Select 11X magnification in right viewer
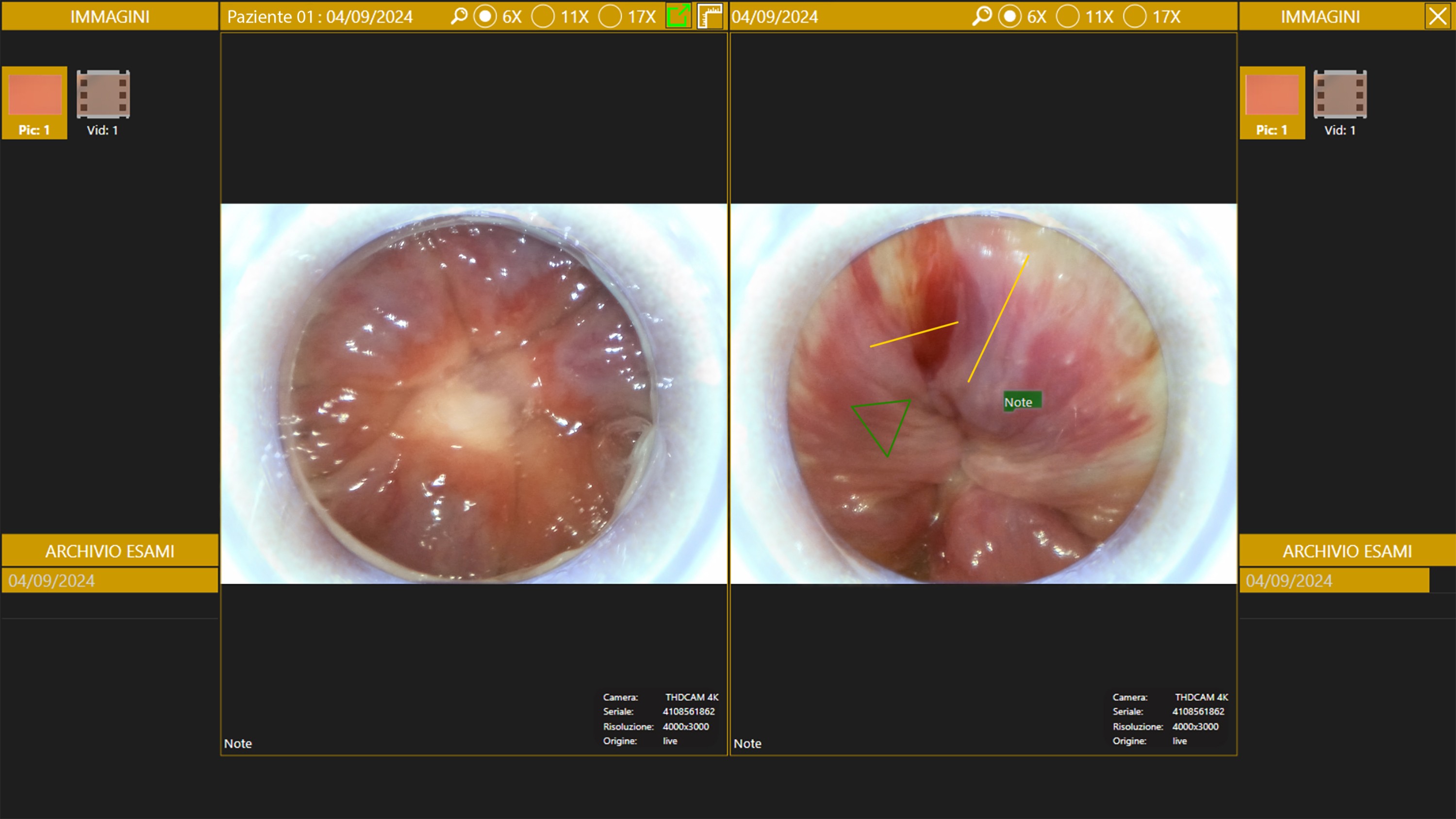Image resolution: width=1456 pixels, height=819 pixels. pyautogui.click(x=1067, y=16)
